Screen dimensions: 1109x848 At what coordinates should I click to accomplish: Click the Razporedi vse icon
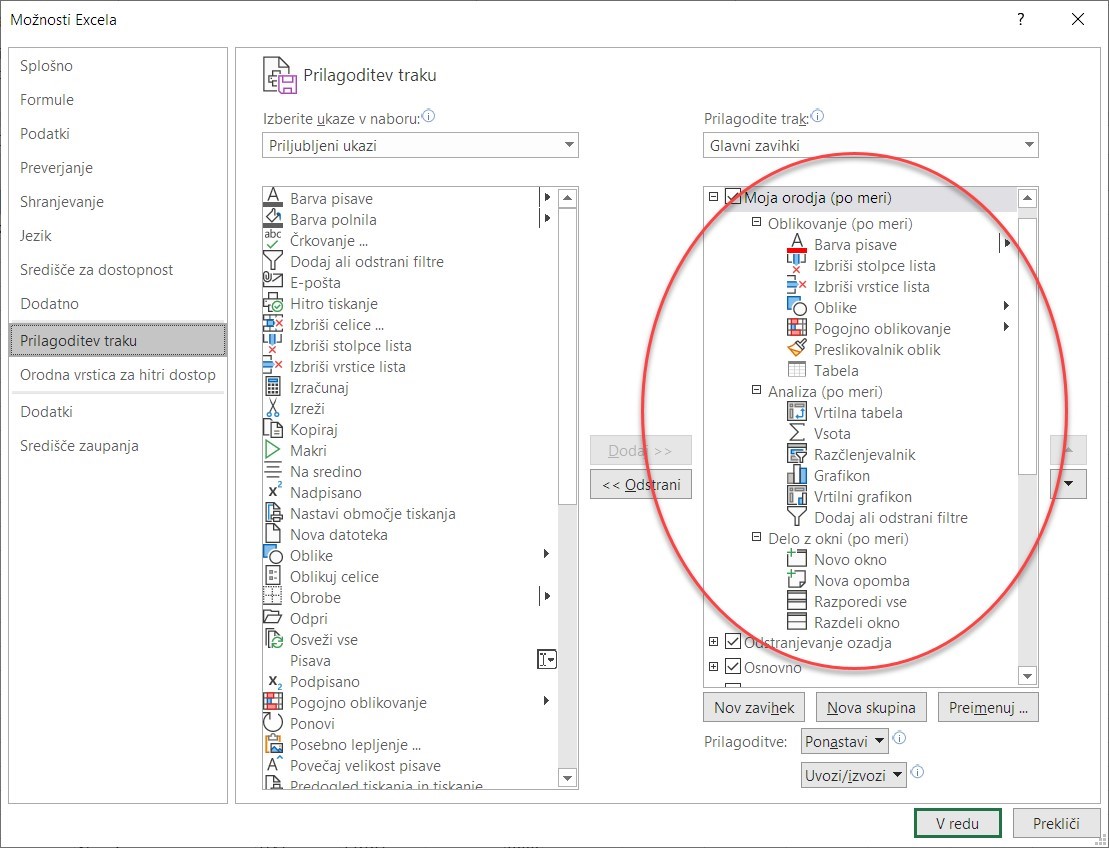click(x=797, y=601)
